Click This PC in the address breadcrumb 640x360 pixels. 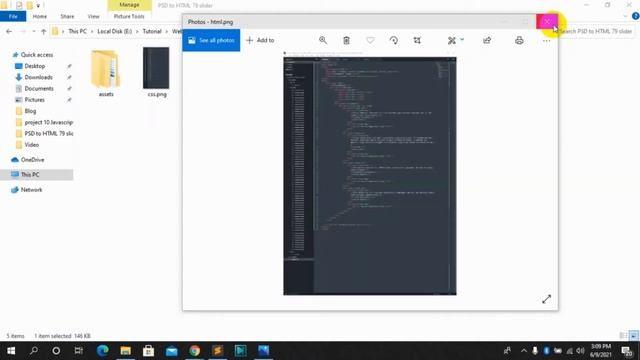[78, 31]
